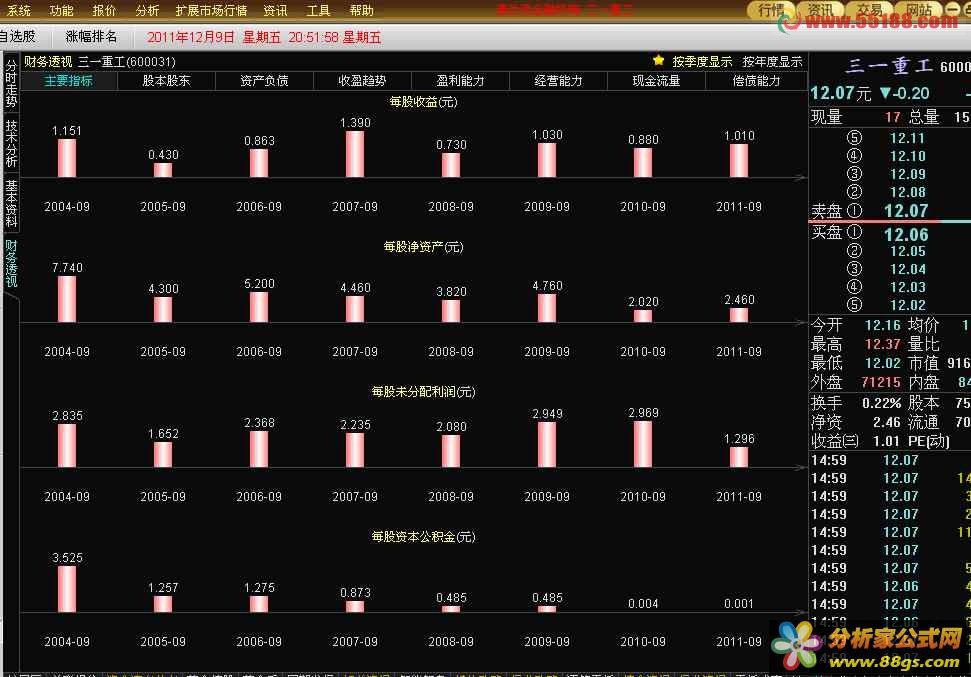This screenshot has height=677, width=971.
Task: Switch to 按年度显示 yearly view
Action: tap(772, 61)
